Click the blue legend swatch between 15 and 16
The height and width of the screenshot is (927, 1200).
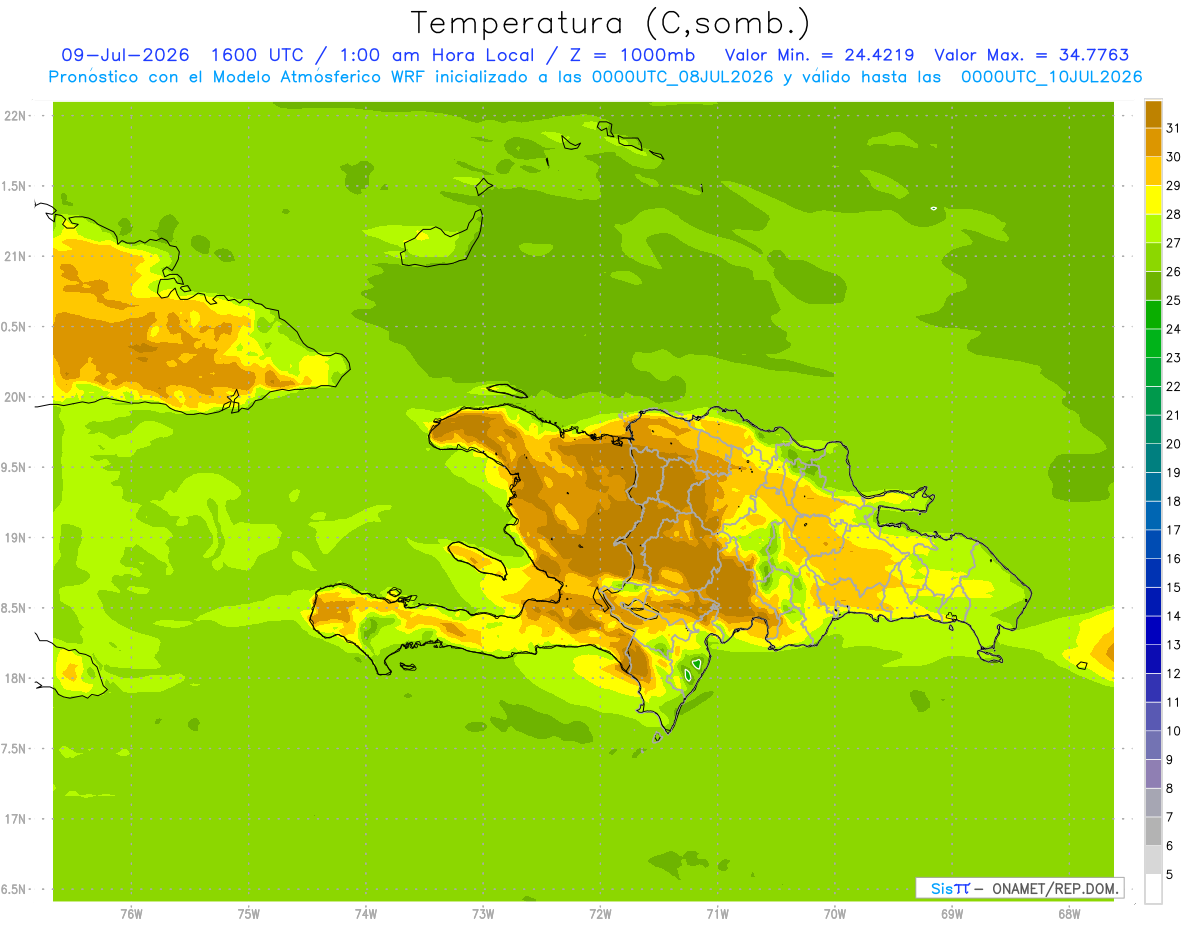pos(1153,572)
